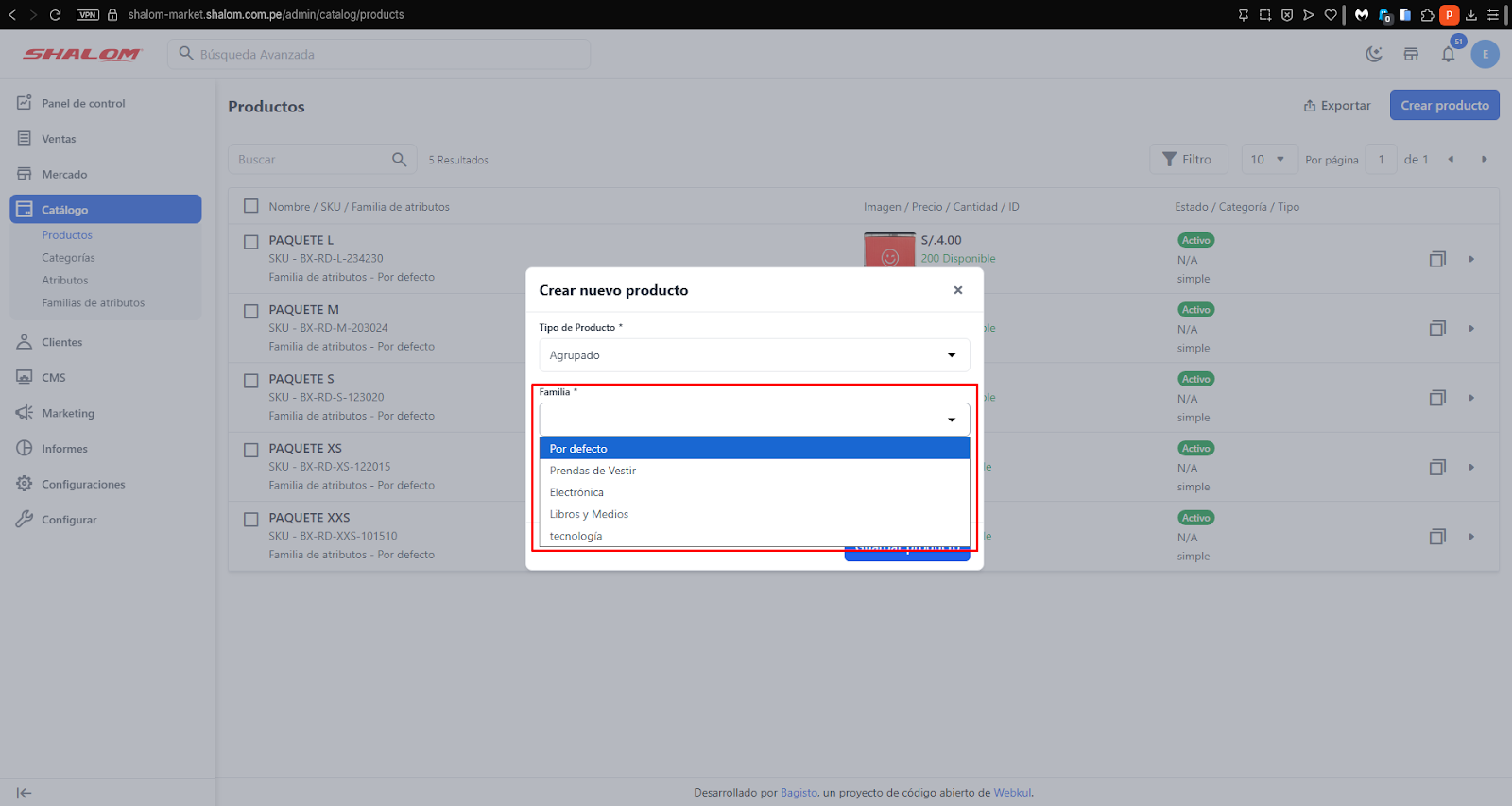Click the dark mode moon icon
Image resolution: width=1512 pixels, height=806 pixels.
point(1374,55)
